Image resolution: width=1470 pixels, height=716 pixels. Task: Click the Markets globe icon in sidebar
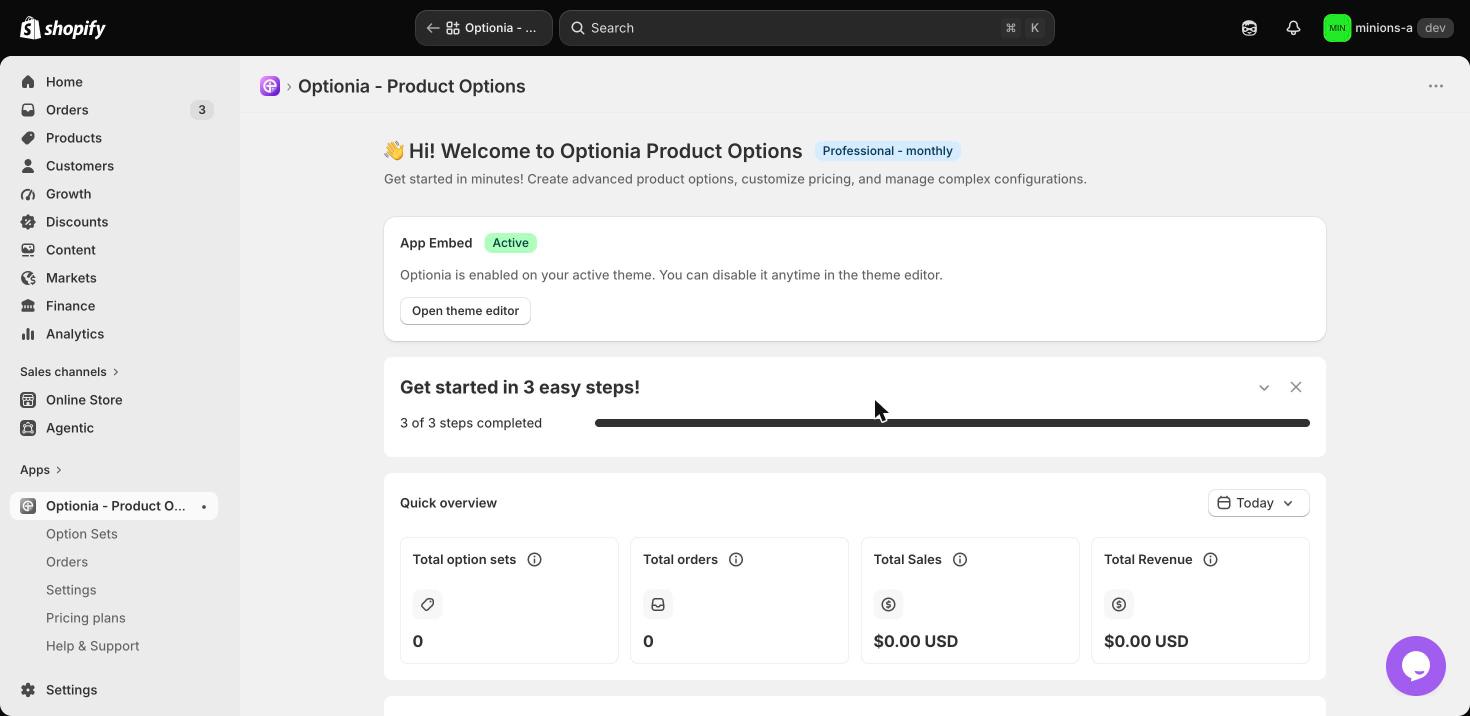28,278
